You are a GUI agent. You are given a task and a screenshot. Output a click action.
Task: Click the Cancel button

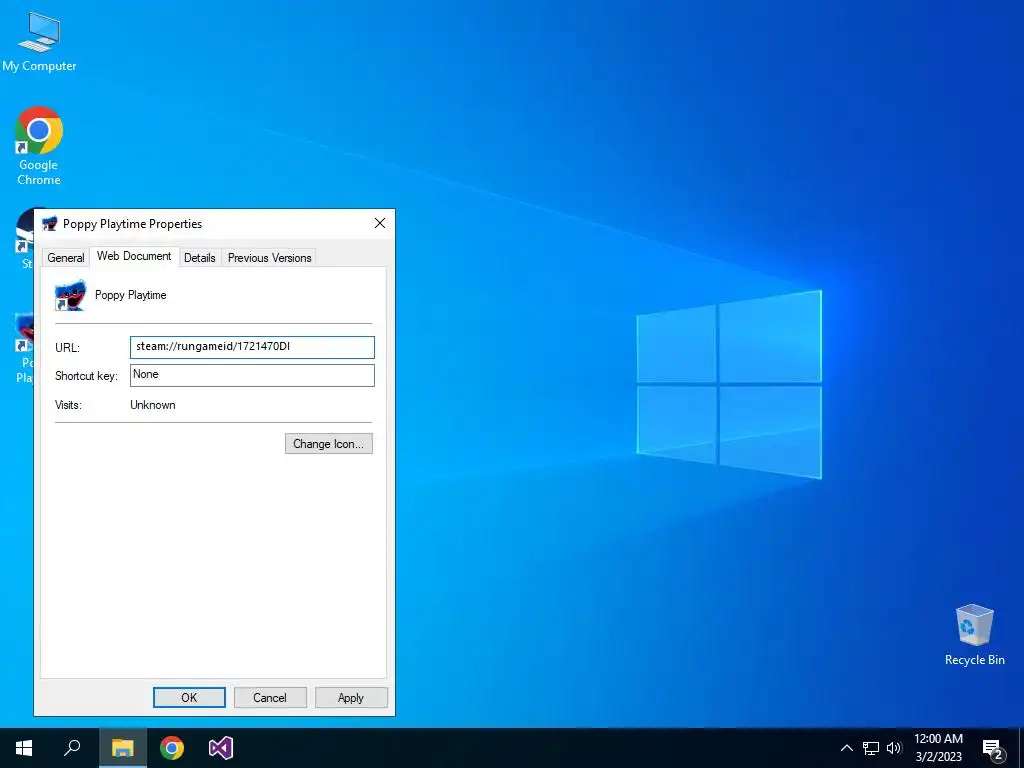[x=270, y=697]
